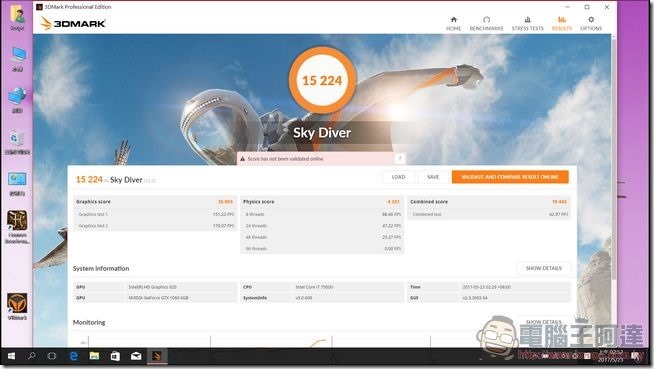Click Validate and Compare Result Online
Viewport: 654px width, 369px height.
pos(510,177)
